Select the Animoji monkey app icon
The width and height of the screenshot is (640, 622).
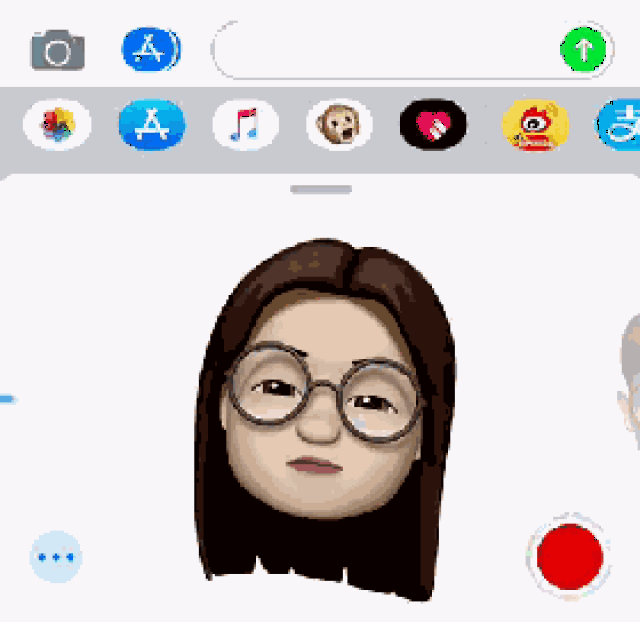click(x=339, y=124)
